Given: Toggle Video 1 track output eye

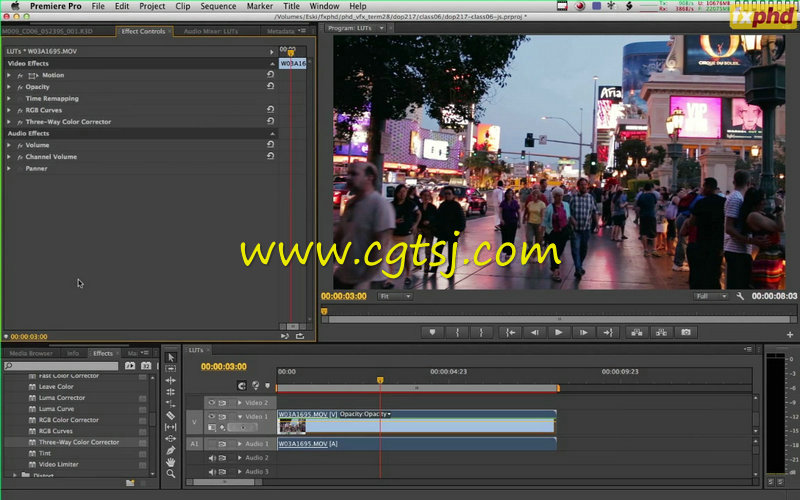Looking at the screenshot, I should point(211,416).
